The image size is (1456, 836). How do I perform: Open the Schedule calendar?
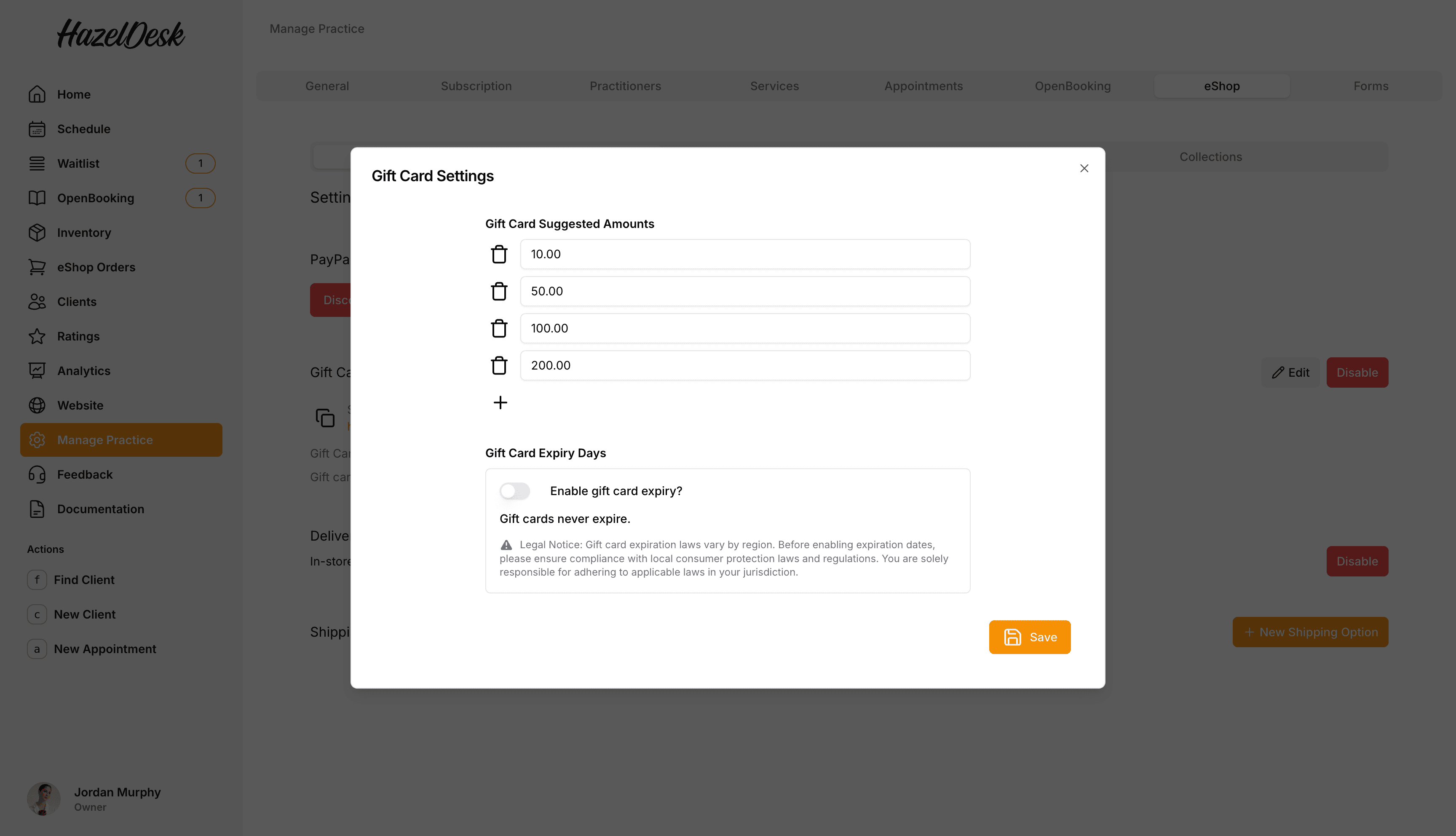pyautogui.click(x=84, y=129)
